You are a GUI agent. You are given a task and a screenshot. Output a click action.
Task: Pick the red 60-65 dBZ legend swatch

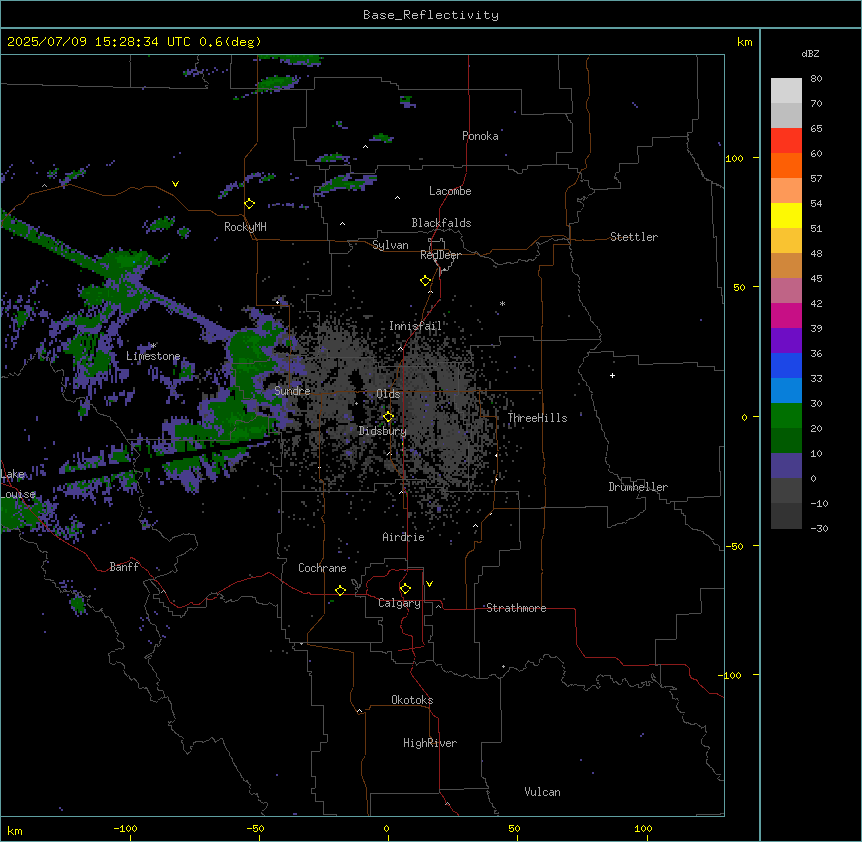[786, 141]
